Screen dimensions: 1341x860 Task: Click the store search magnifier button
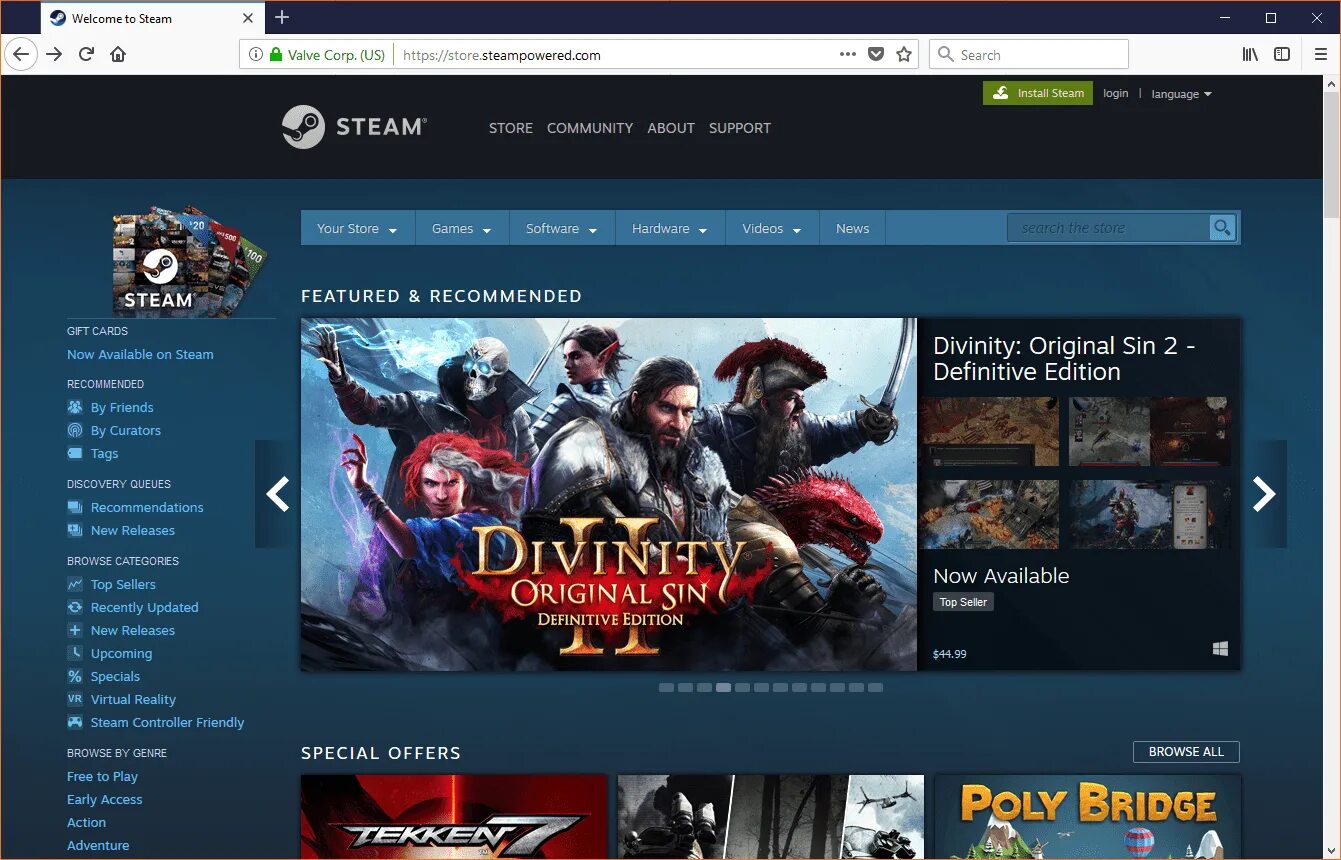click(1222, 228)
